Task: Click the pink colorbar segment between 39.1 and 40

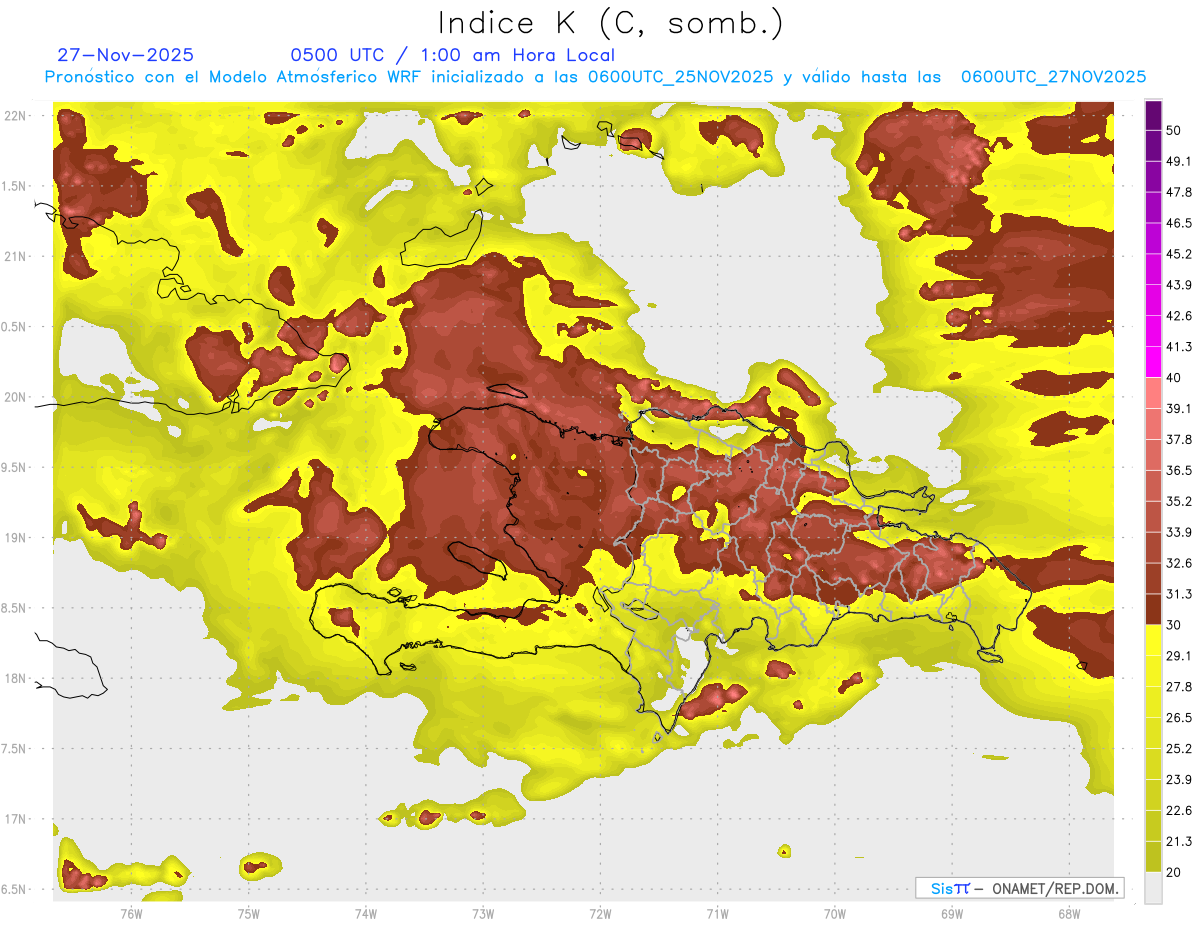Action: pos(1153,392)
